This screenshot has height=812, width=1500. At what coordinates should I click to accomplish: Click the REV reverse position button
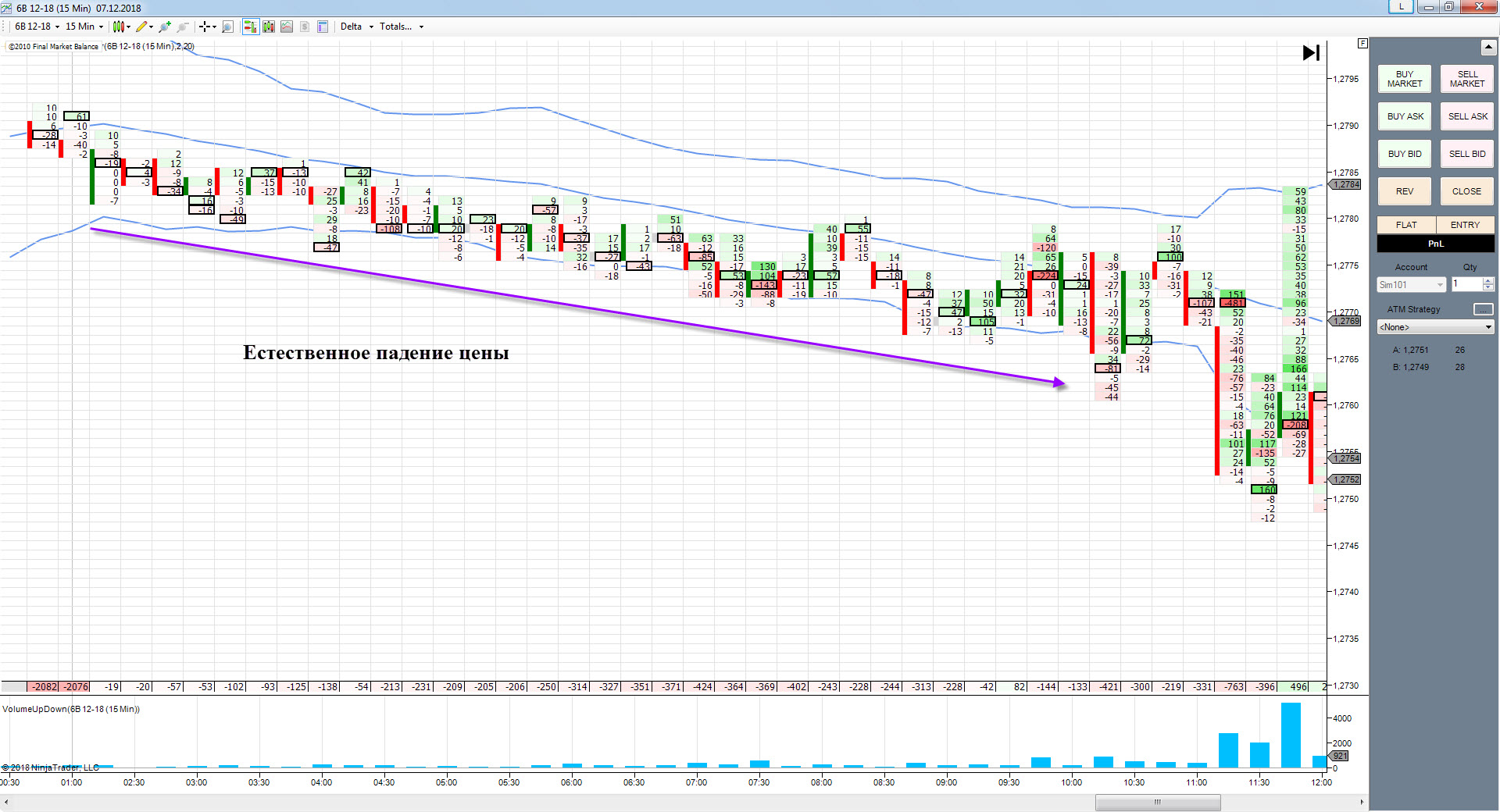pyautogui.click(x=1405, y=191)
